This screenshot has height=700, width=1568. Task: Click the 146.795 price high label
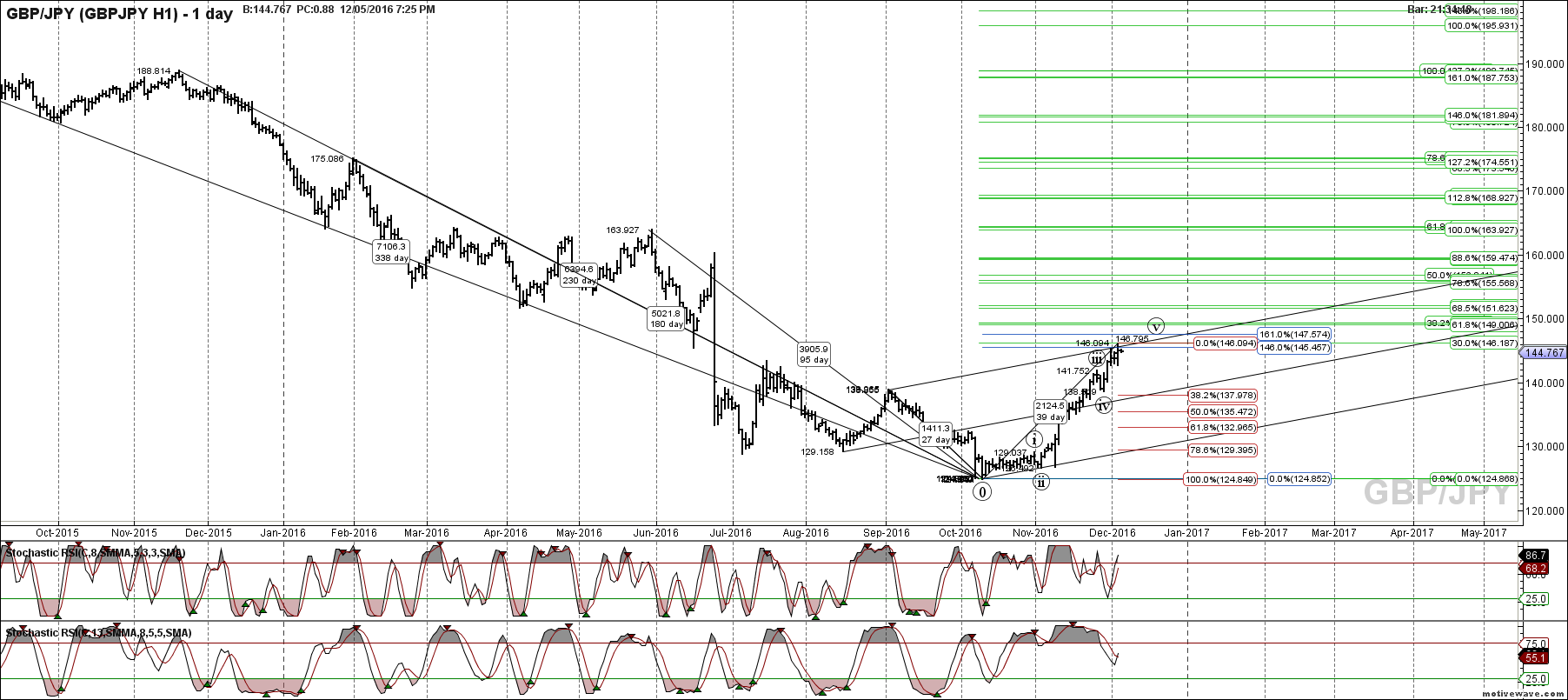point(1133,339)
